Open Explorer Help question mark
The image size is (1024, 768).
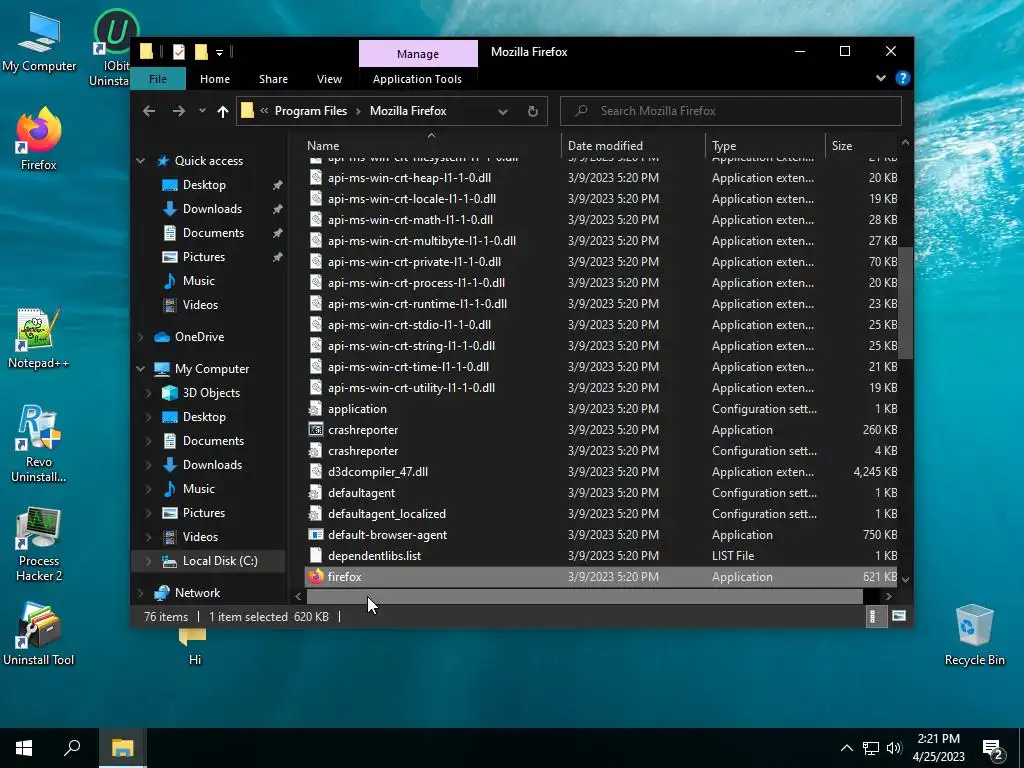point(903,78)
